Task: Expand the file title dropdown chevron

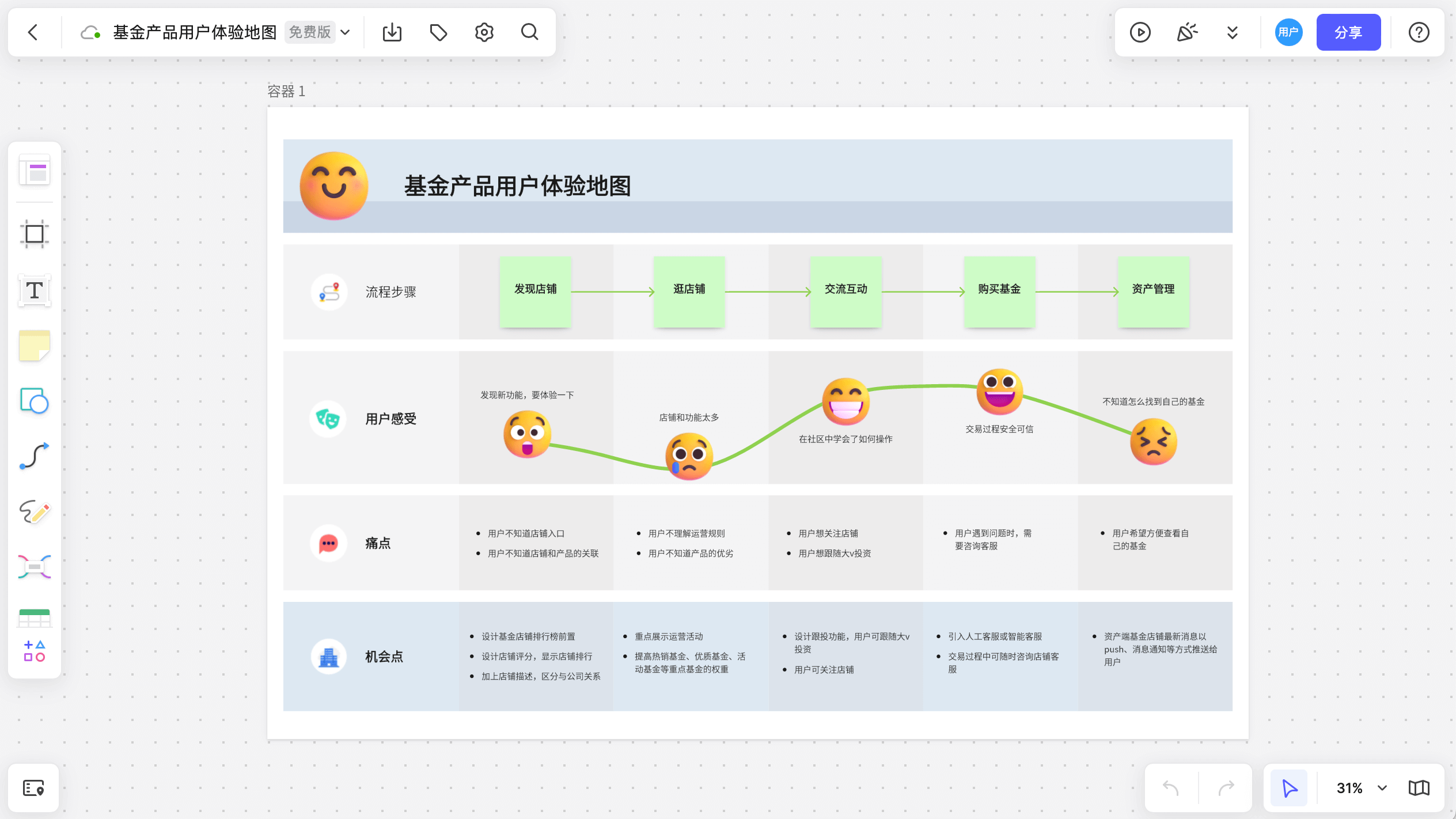Action: click(346, 32)
